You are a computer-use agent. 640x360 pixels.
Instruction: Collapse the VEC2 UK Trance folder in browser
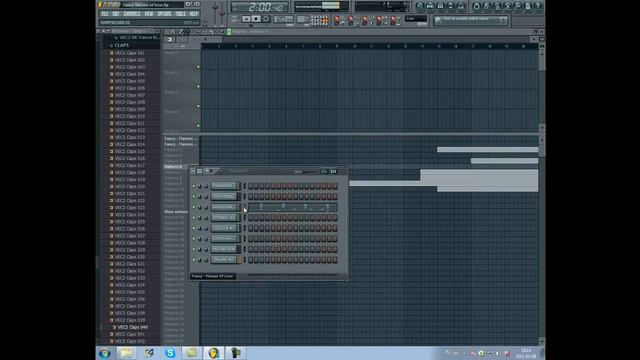pos(137,38)
